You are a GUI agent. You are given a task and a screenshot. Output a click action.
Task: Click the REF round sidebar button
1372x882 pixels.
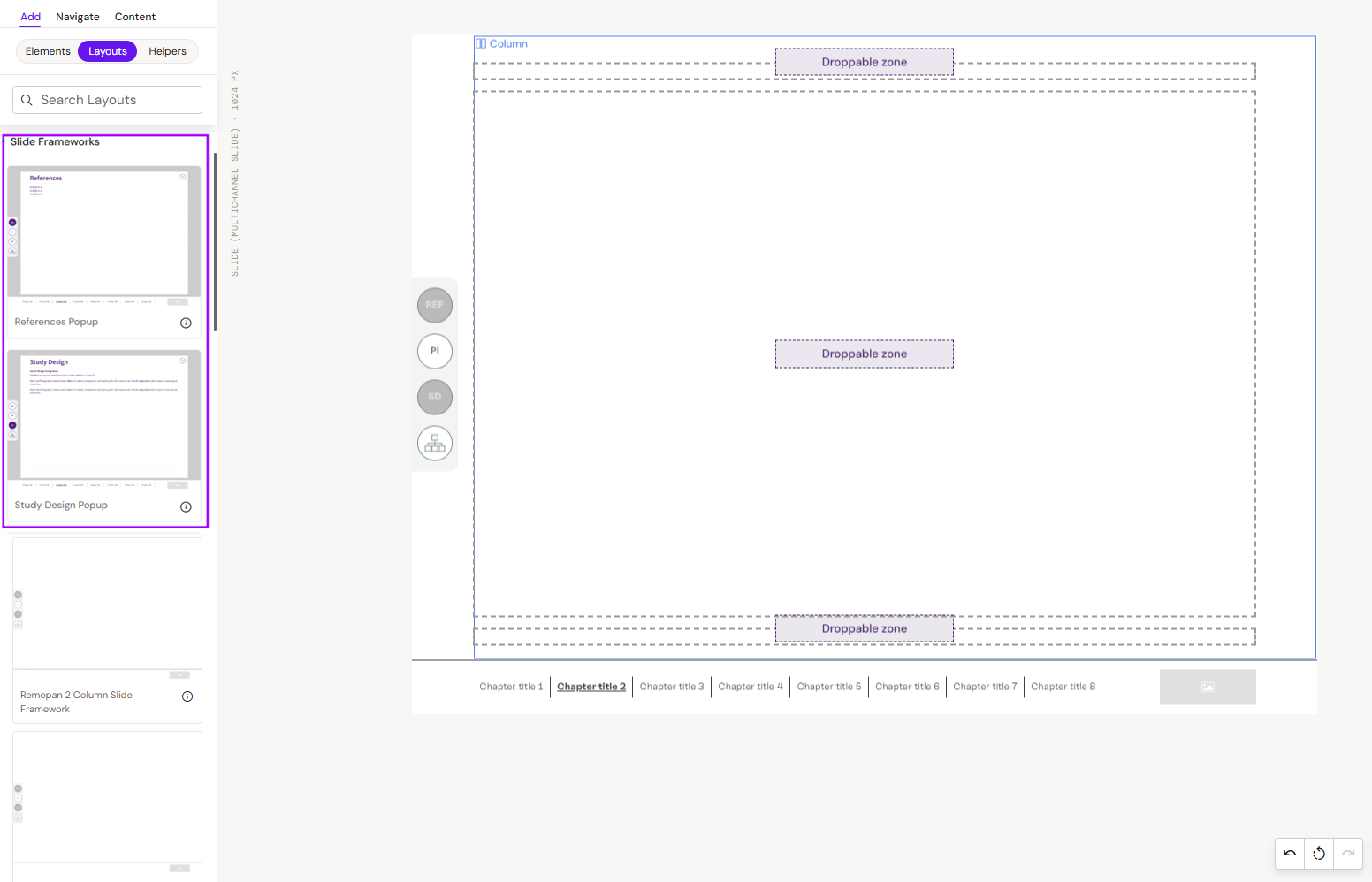click(435, 305)
